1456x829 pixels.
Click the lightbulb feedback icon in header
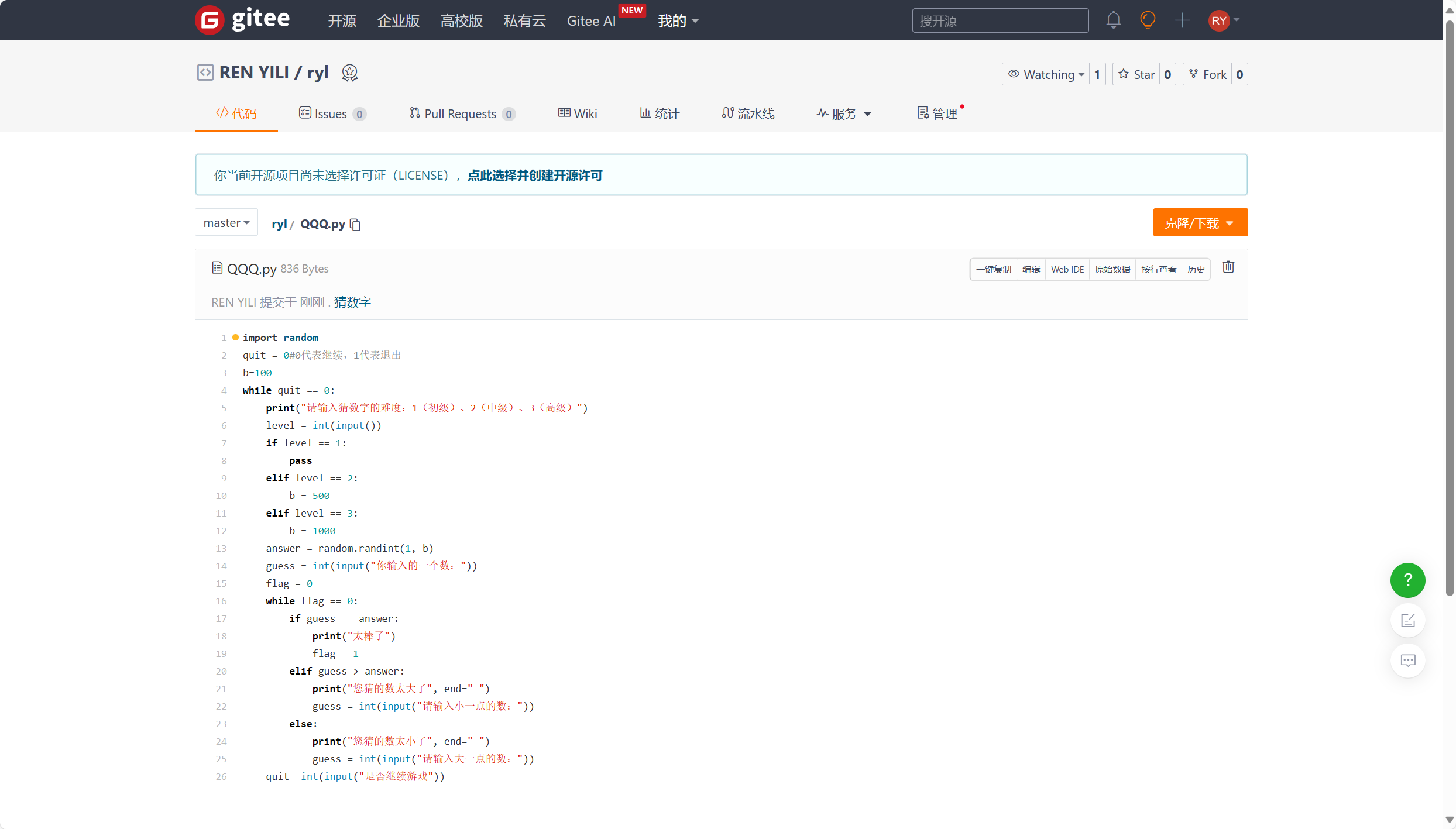coord(1148,20)
